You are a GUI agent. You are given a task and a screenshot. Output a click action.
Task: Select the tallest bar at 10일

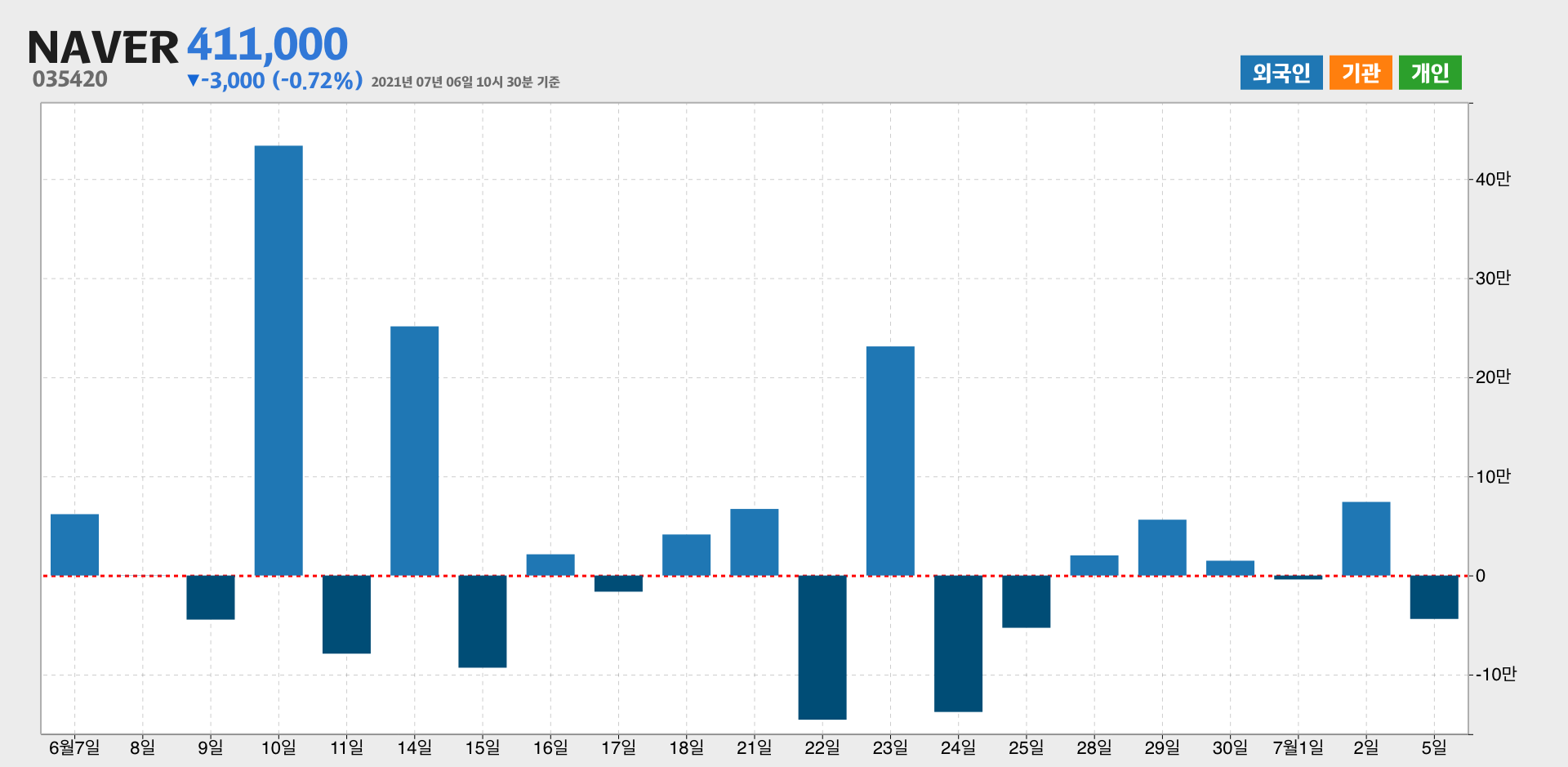[278, 360]
